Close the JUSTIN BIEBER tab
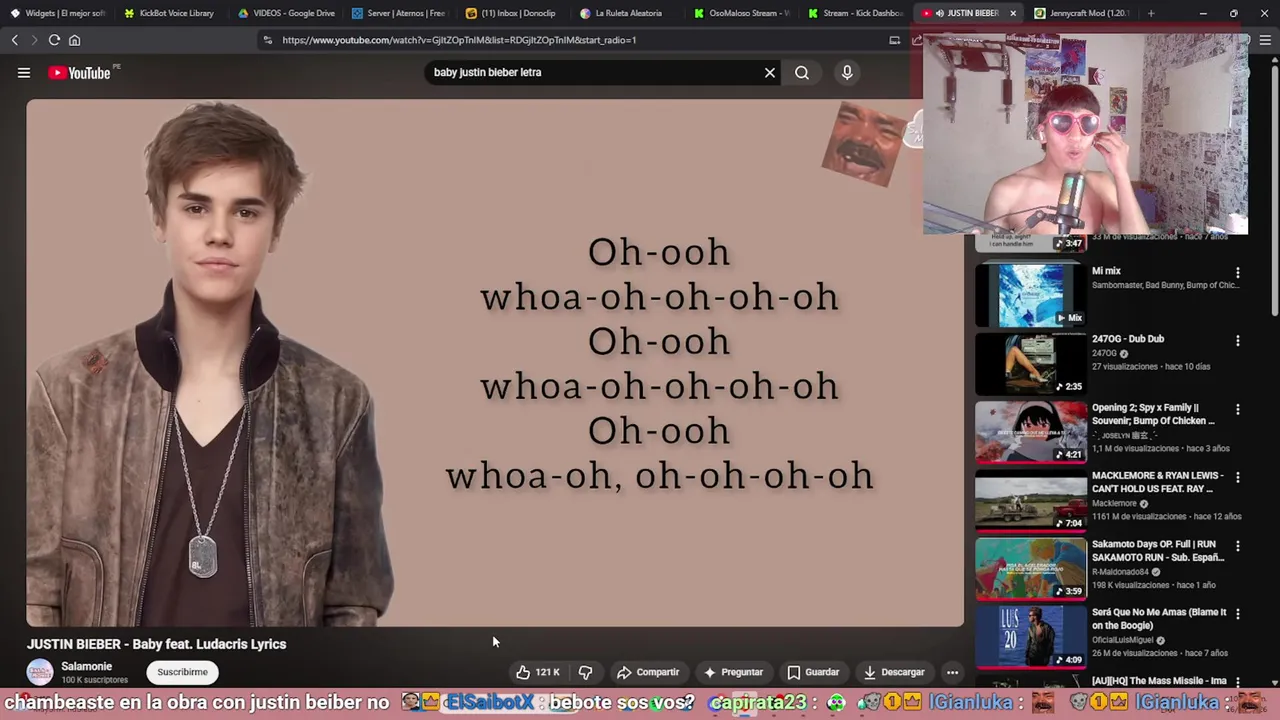1280x720 pixels. pos(1013,13)
